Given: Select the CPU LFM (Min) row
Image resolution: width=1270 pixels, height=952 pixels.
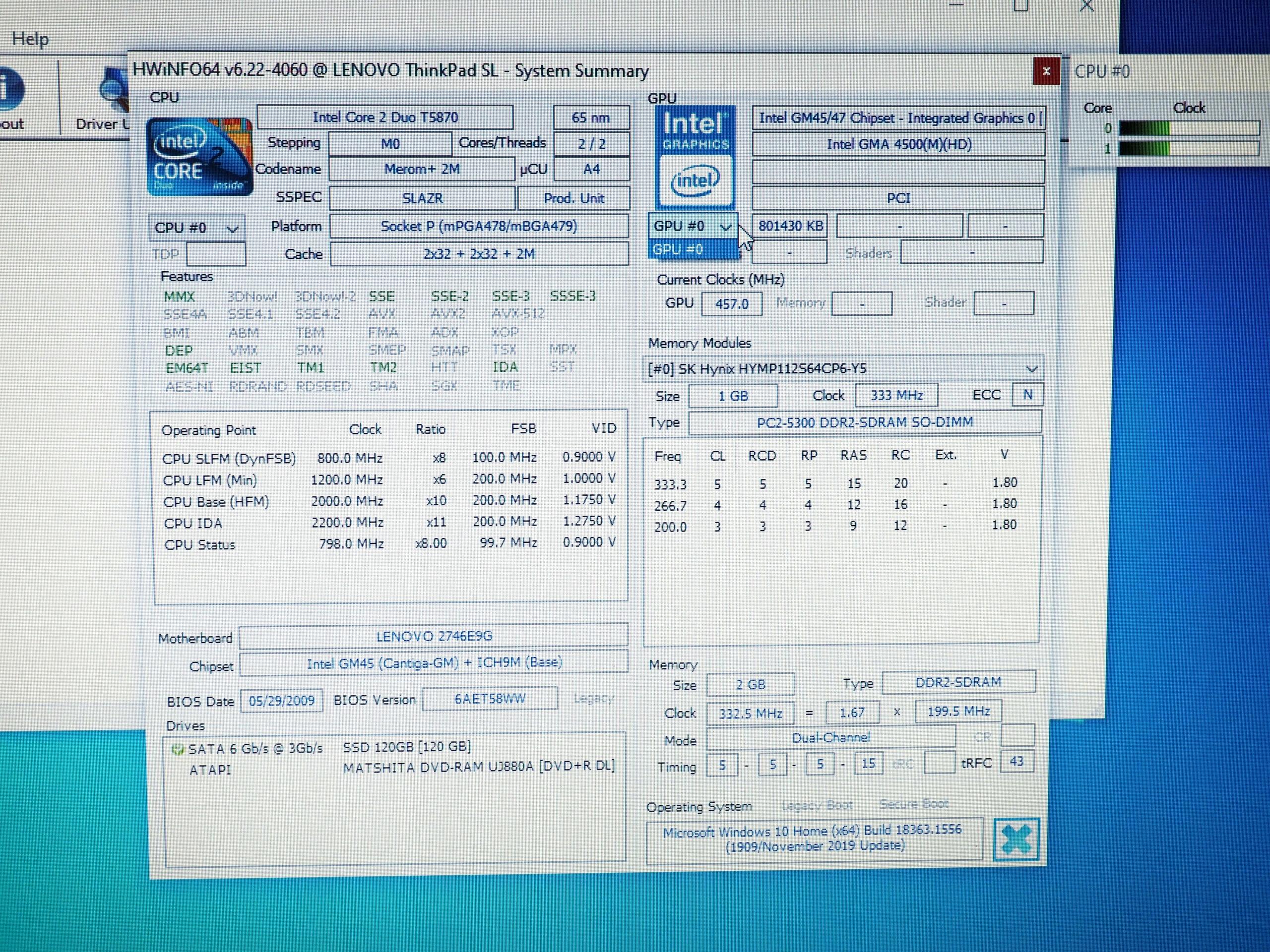Looking at the screenshot, I should click(389, 479).
